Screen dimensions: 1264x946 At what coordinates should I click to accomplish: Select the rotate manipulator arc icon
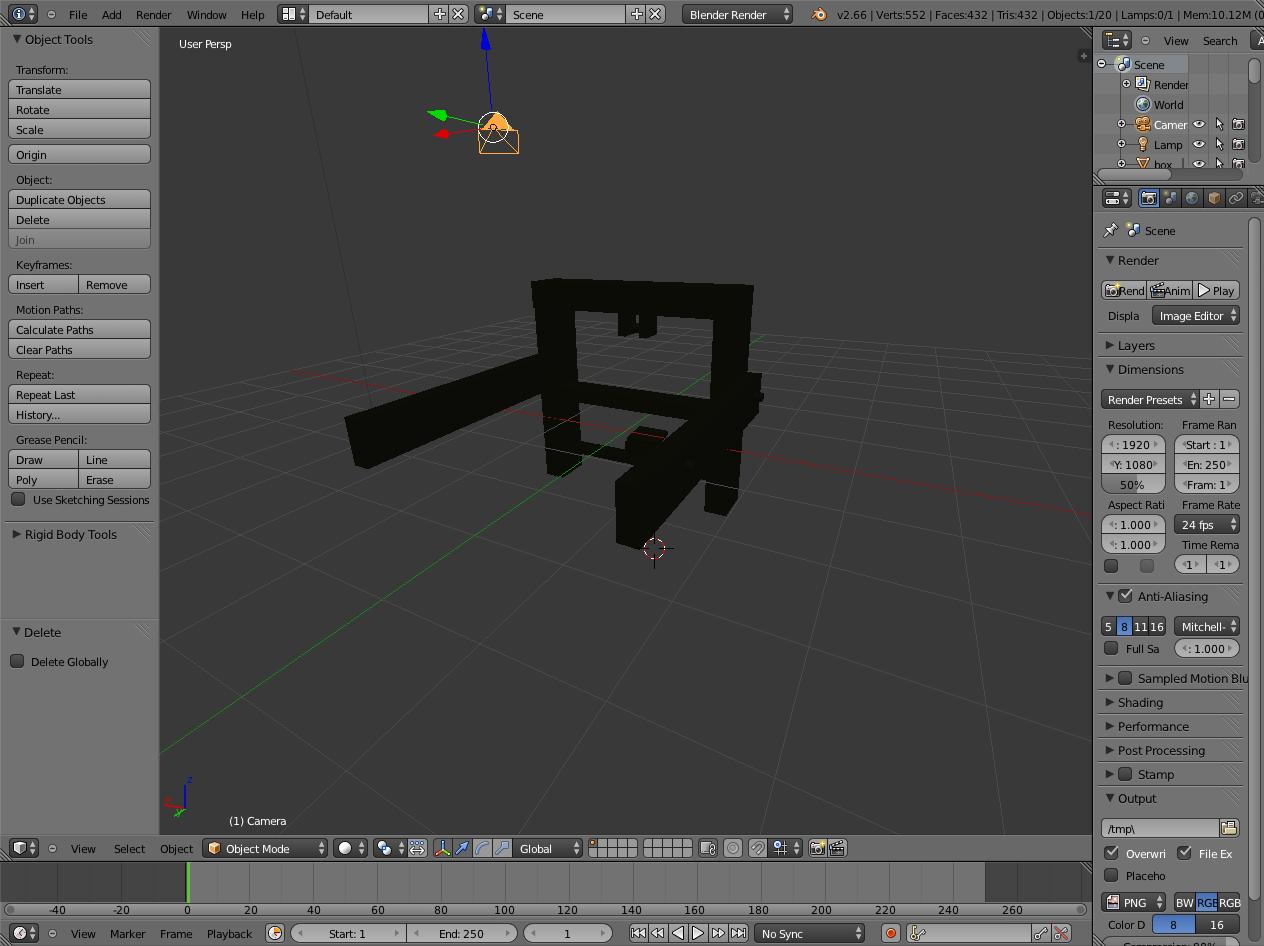[x=482, y=848]
